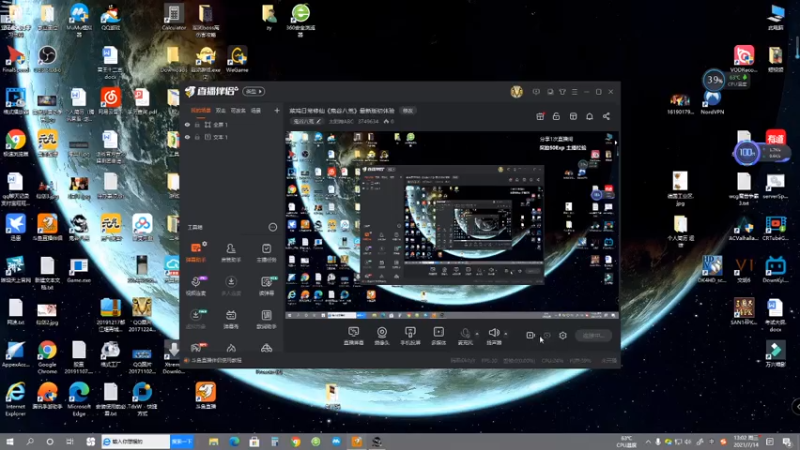800x450 pixels.
Task: Open the flame-shaped tool in bottom row
Action: coord(231,348)
